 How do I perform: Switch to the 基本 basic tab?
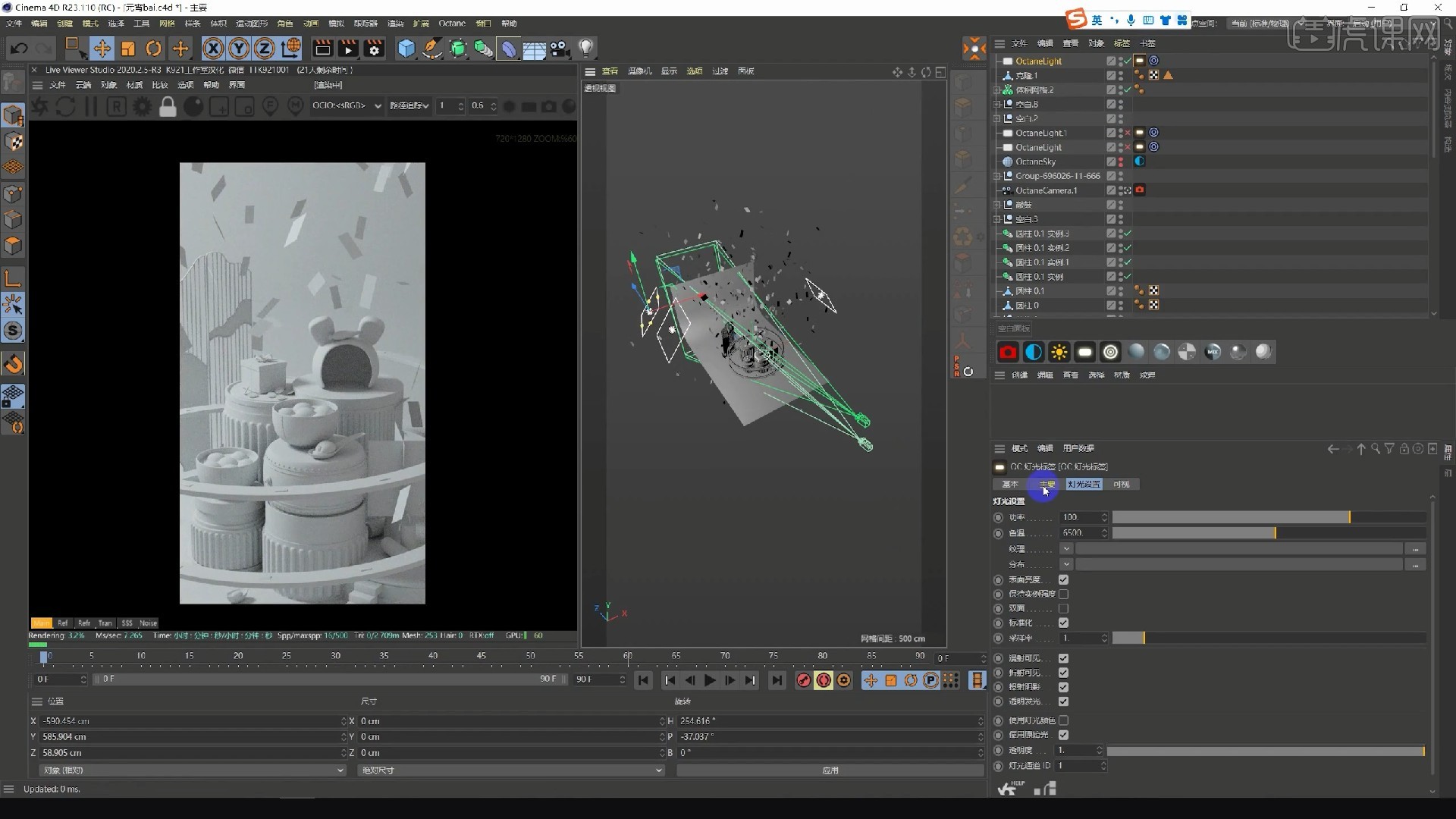point(1010,484)
